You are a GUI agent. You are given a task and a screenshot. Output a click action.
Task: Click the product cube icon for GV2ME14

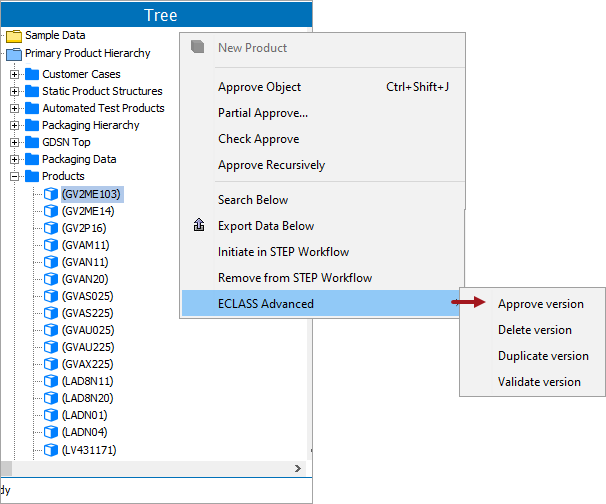[51, 211]
